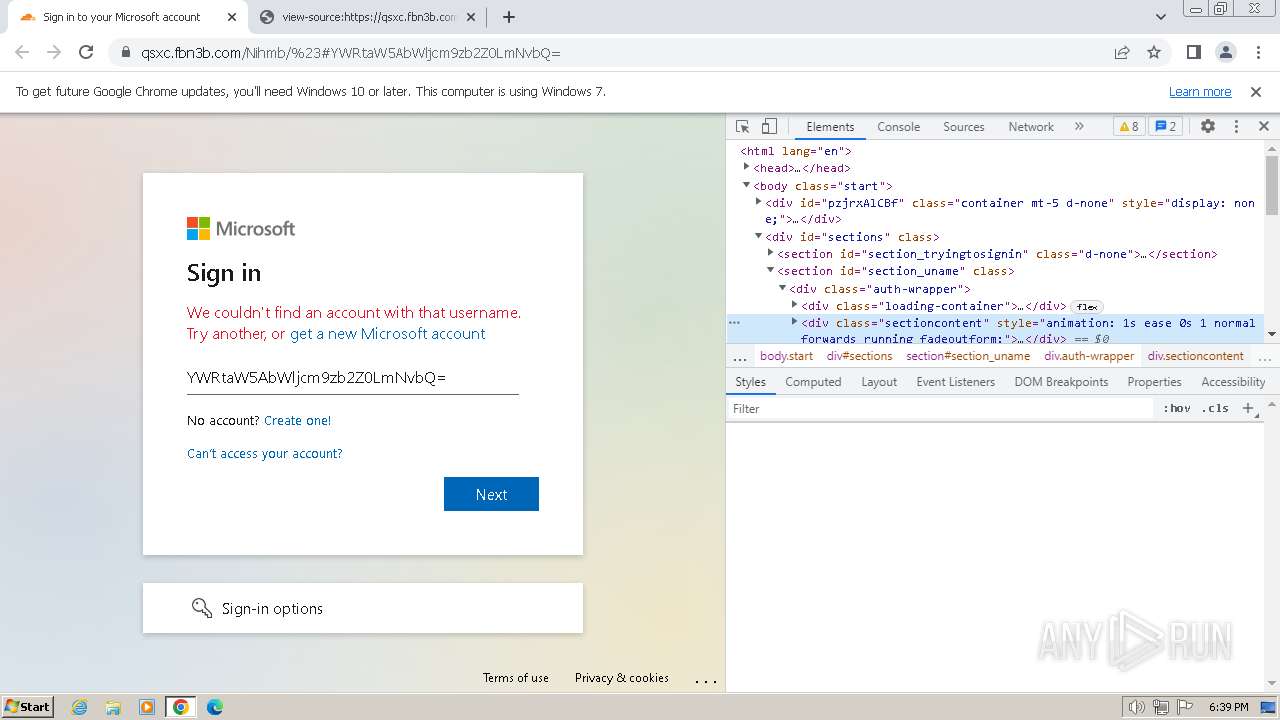Image resolution: width=1280 pixels, height=720 pixels.
Task: Open the Sources tab
Action: (964, 127)
